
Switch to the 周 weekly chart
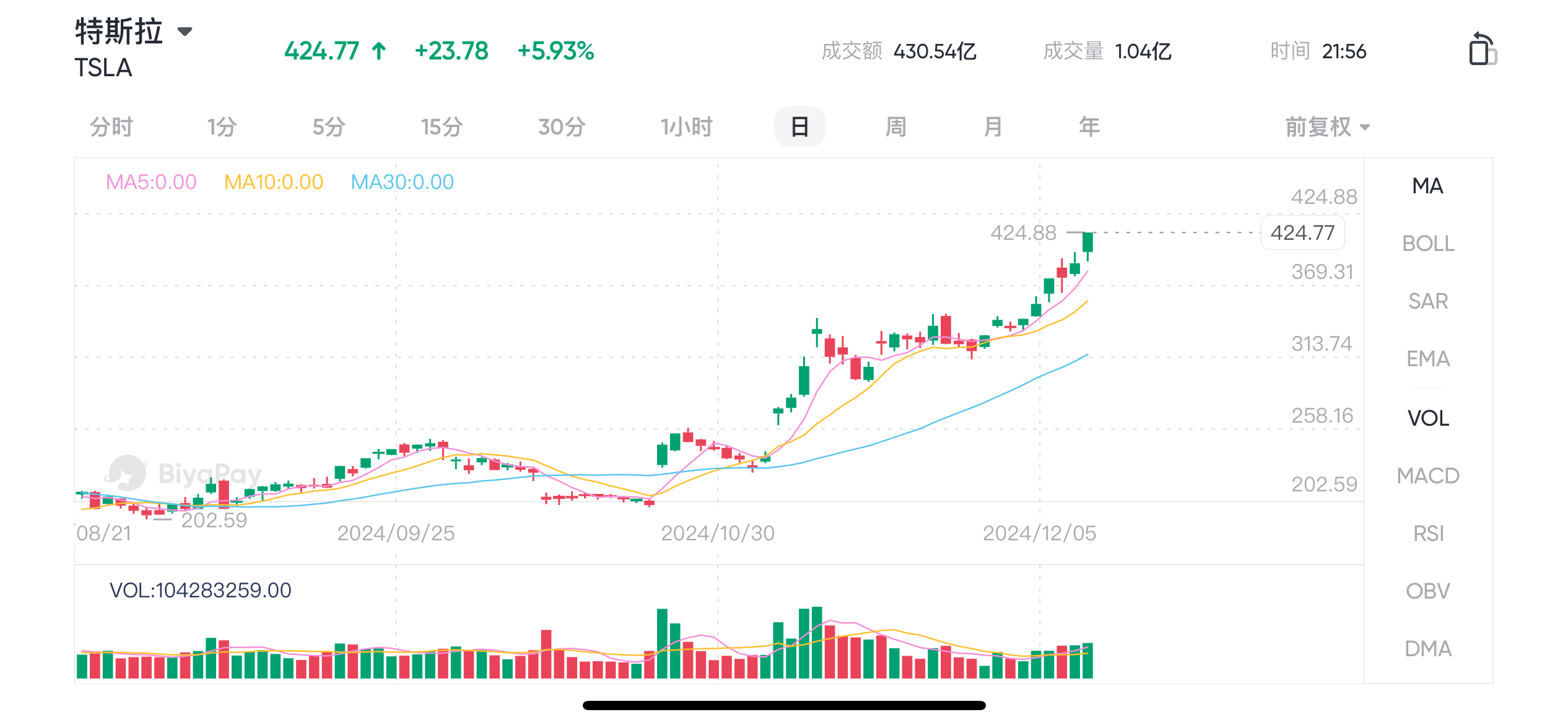click(x=896, y=127)
